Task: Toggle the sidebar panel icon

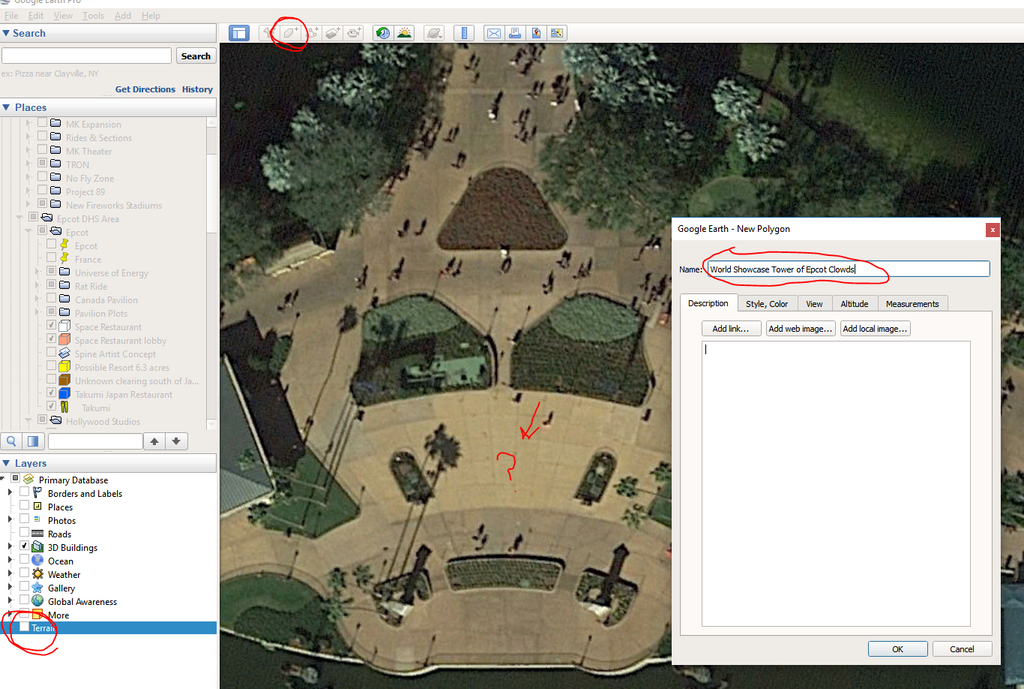Action: point(239,33)
